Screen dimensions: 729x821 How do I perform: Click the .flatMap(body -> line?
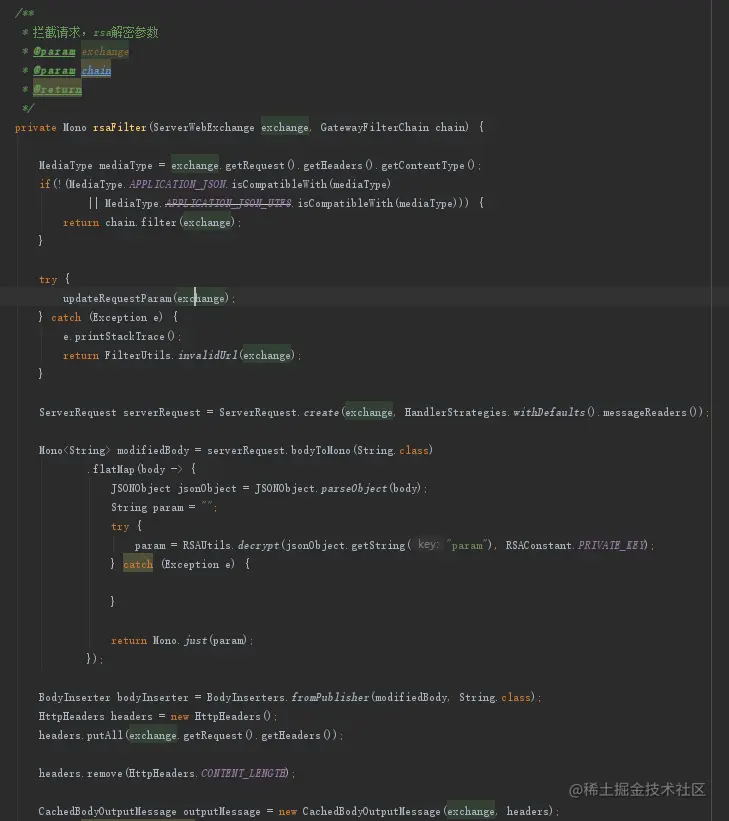click(x=142, y=469)
